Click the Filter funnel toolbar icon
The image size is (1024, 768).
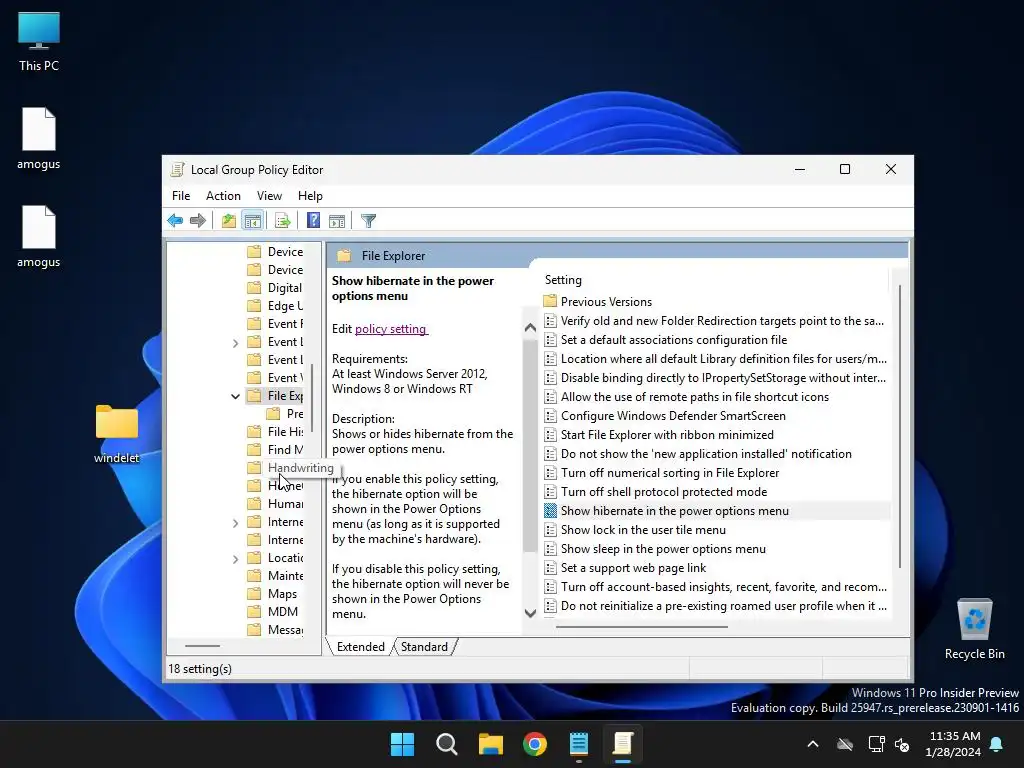[368, 221]
